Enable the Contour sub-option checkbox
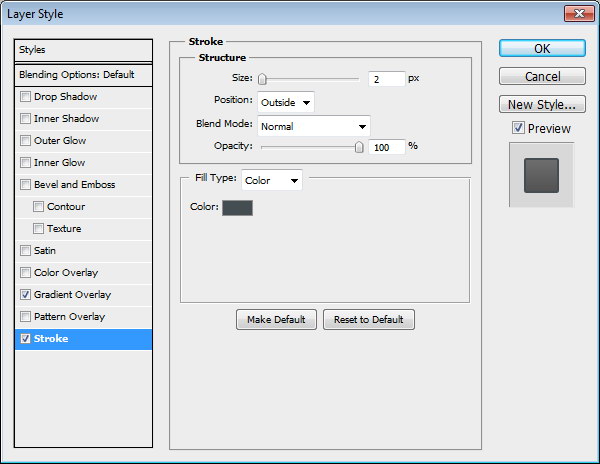Viewport: 600px width, 464px height. tap(39, 207)
